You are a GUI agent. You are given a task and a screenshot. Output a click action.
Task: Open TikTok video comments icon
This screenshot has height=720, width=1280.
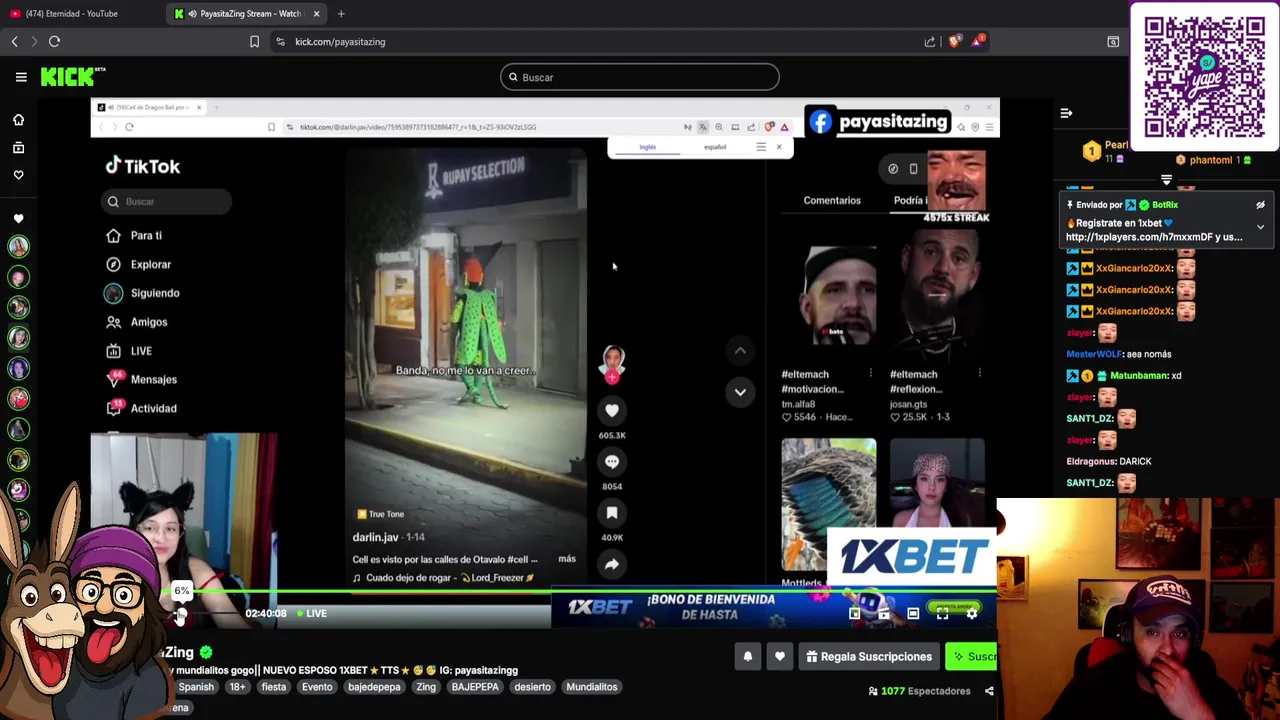click(x=612, y=461)
